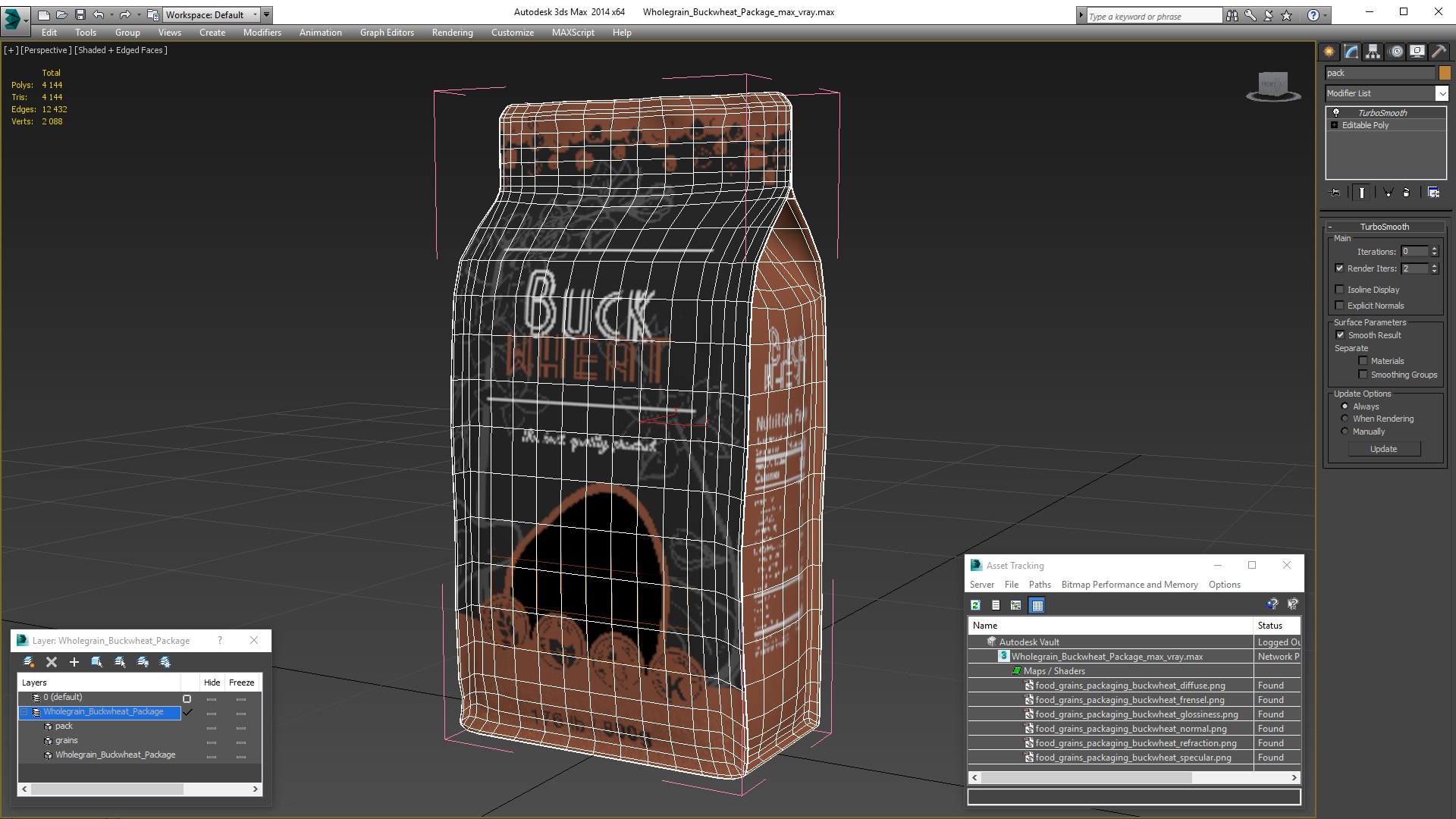Viewport: 1456px width, 819px height.
Task: Toggle TurboSmooth lightbulb visibility
Action: pyautogui.click(x=1336, y=112)
